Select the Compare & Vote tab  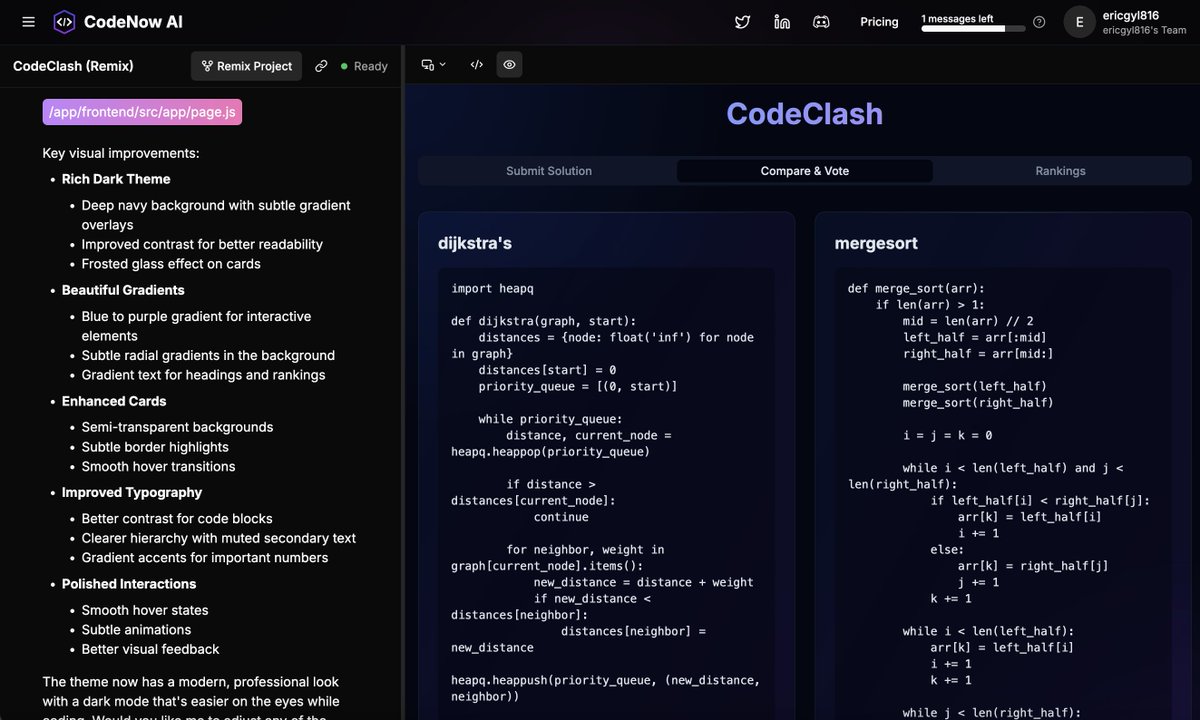tap(805, 171)
